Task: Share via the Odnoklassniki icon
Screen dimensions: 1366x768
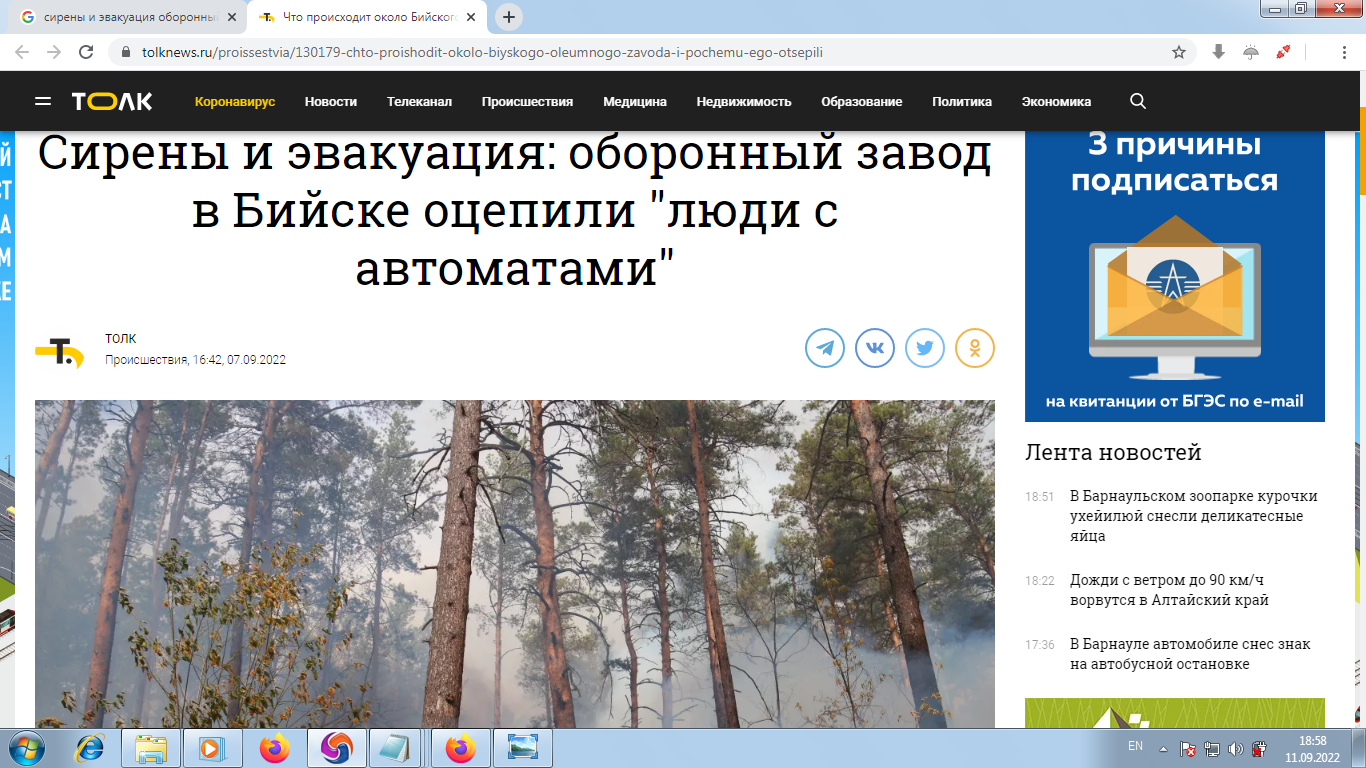Action: pos(974,348)
